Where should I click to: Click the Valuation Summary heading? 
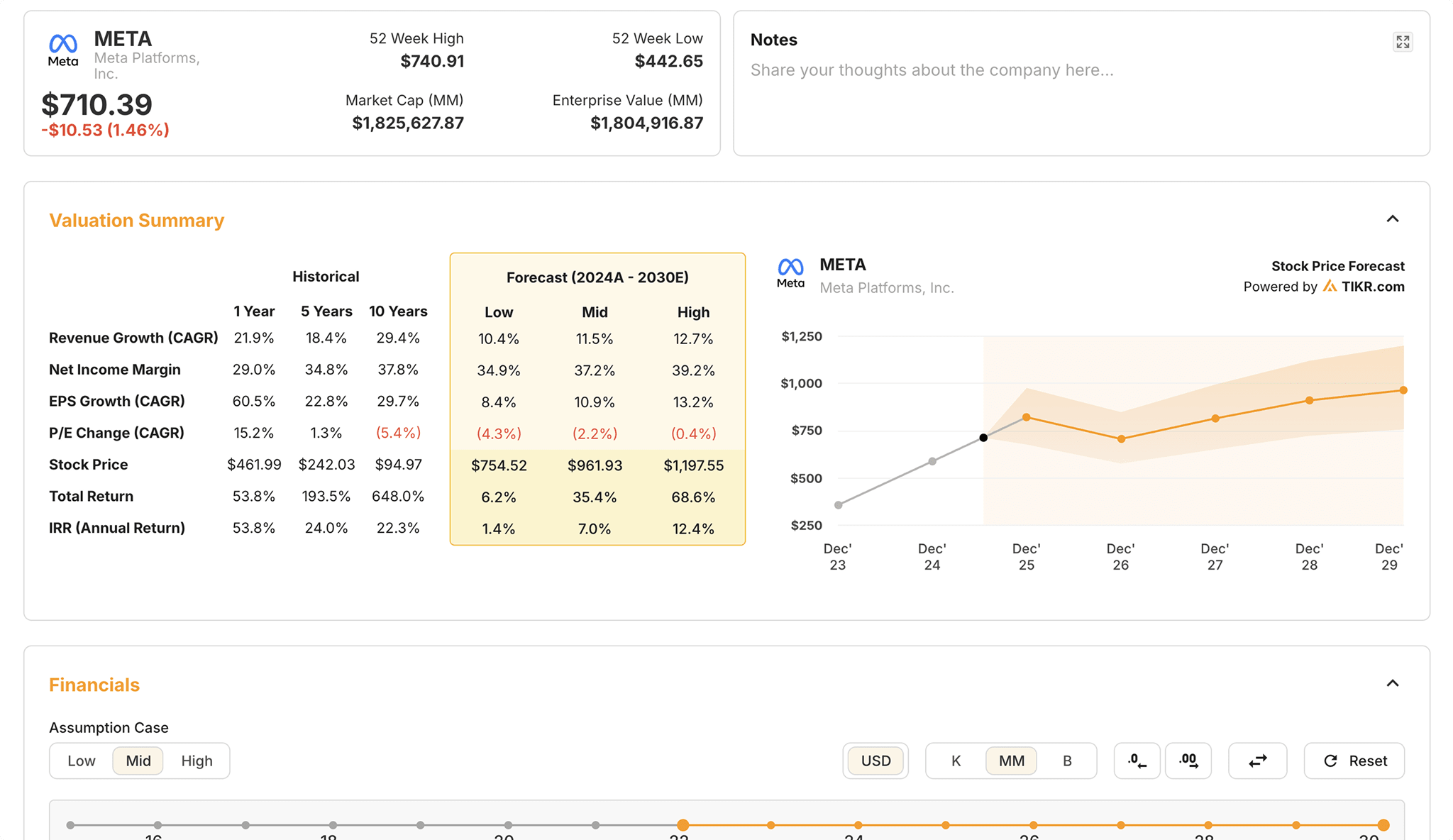[x=136, y=221]
